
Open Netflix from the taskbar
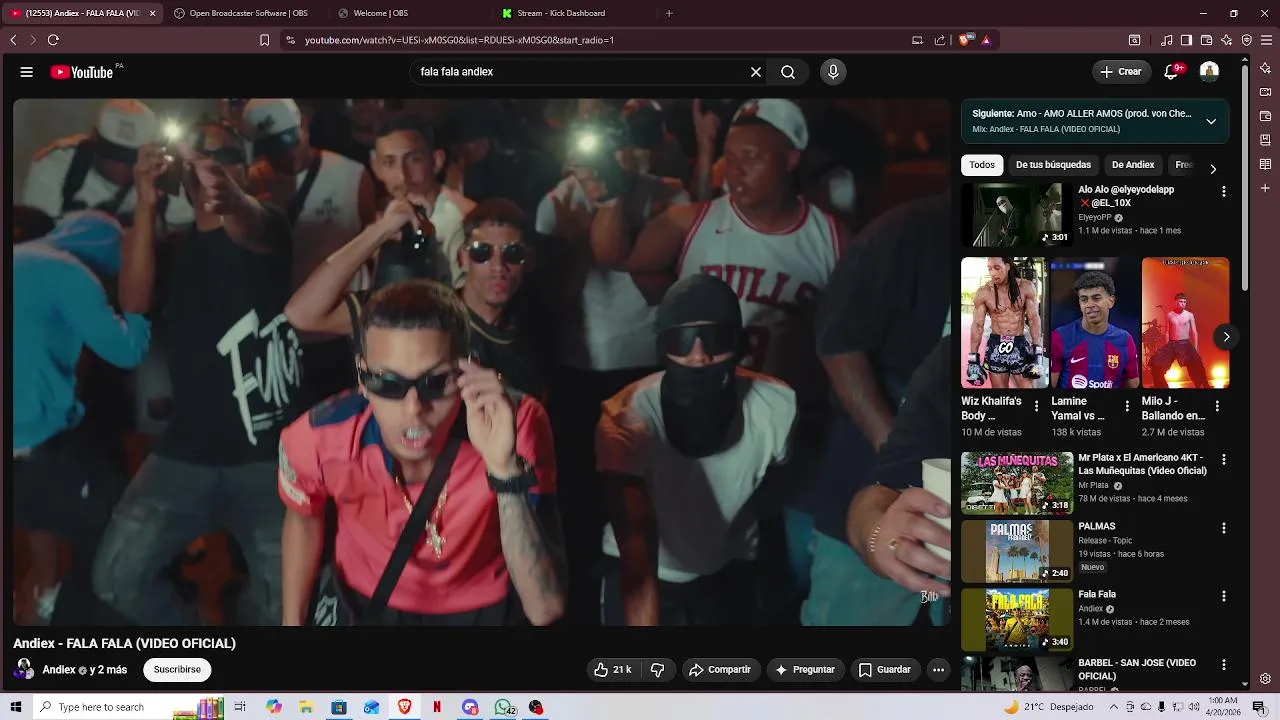click(437, 707)
